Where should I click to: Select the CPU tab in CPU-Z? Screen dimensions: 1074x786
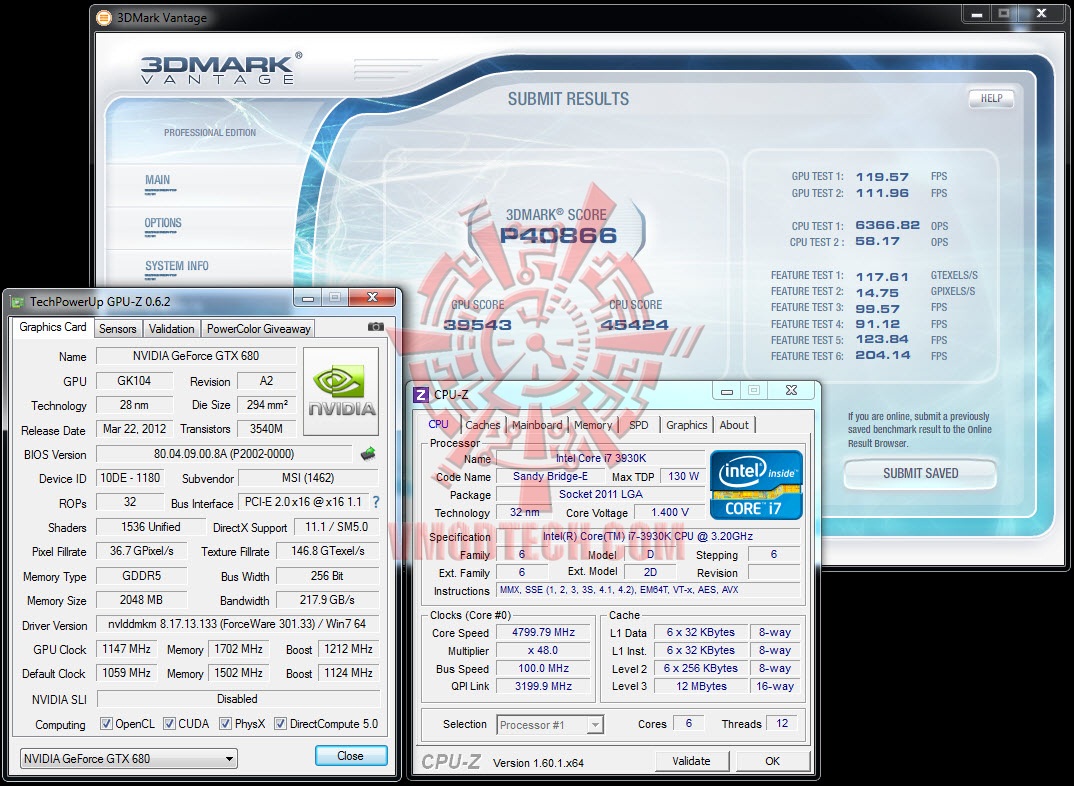coord(438,424)
